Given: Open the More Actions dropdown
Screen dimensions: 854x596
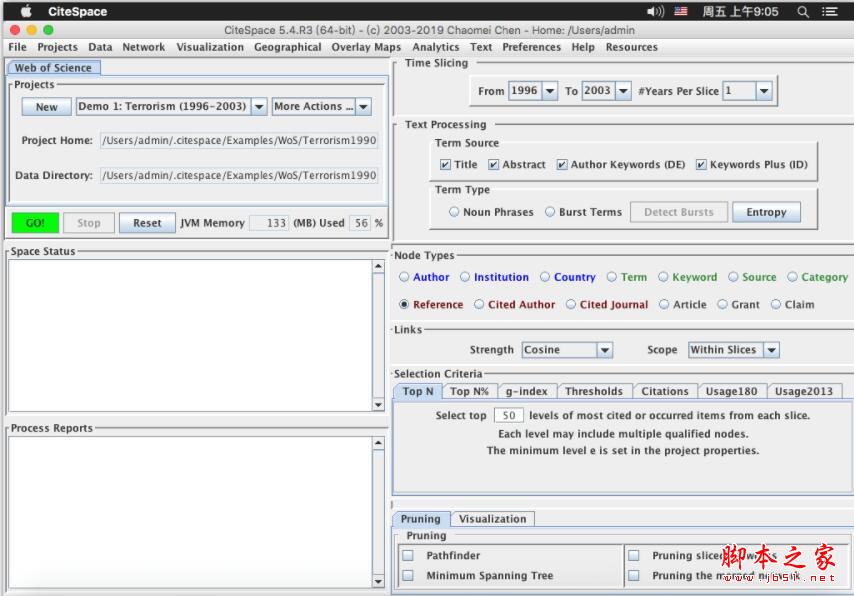Looking at the screenshot, I should tap(322, 106).
